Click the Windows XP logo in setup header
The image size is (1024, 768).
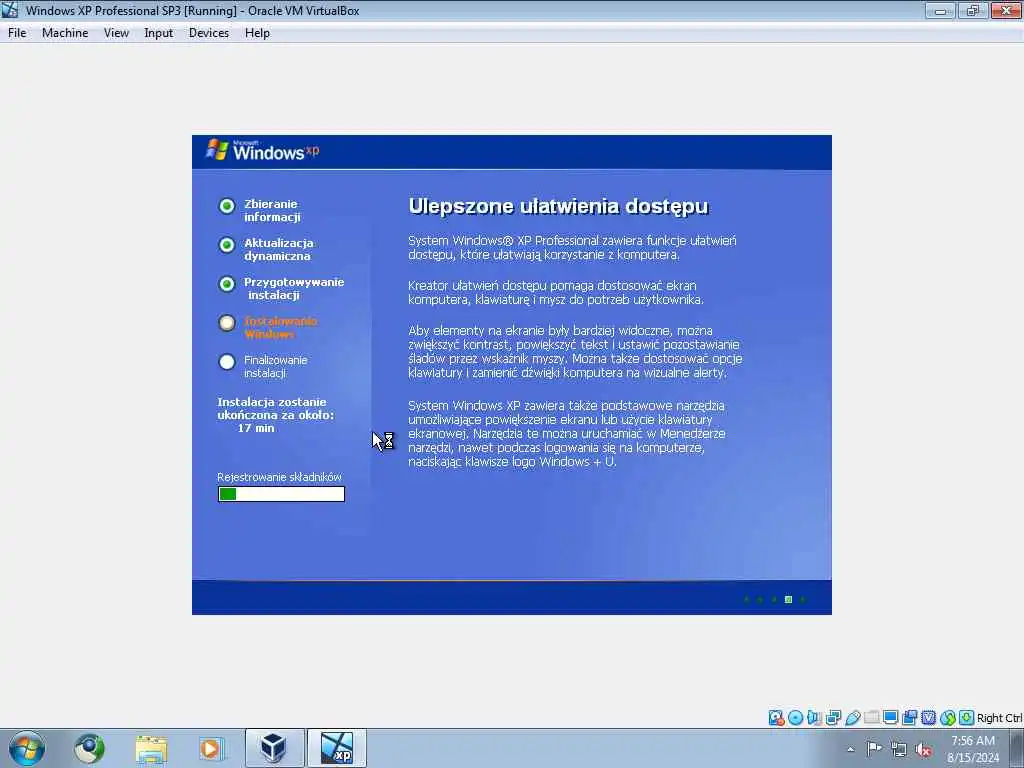click(263, 151)
